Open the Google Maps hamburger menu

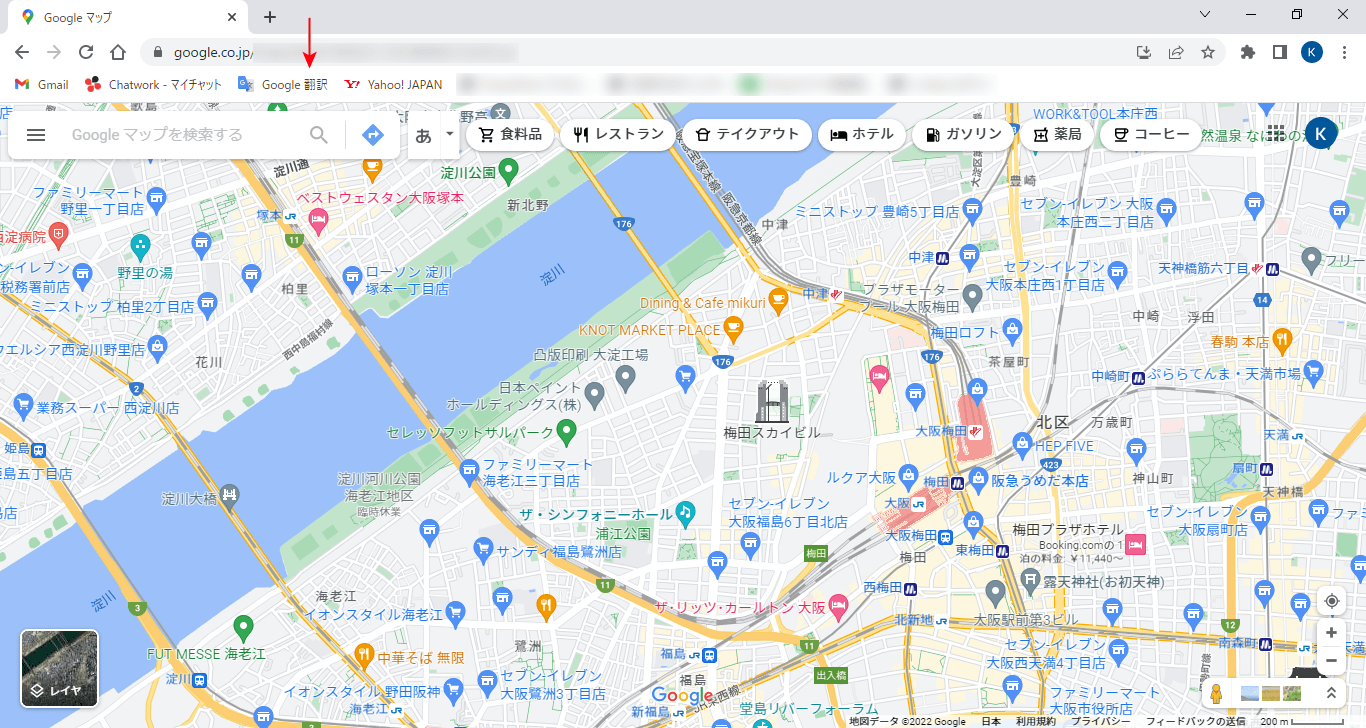[x=36, y=135]
